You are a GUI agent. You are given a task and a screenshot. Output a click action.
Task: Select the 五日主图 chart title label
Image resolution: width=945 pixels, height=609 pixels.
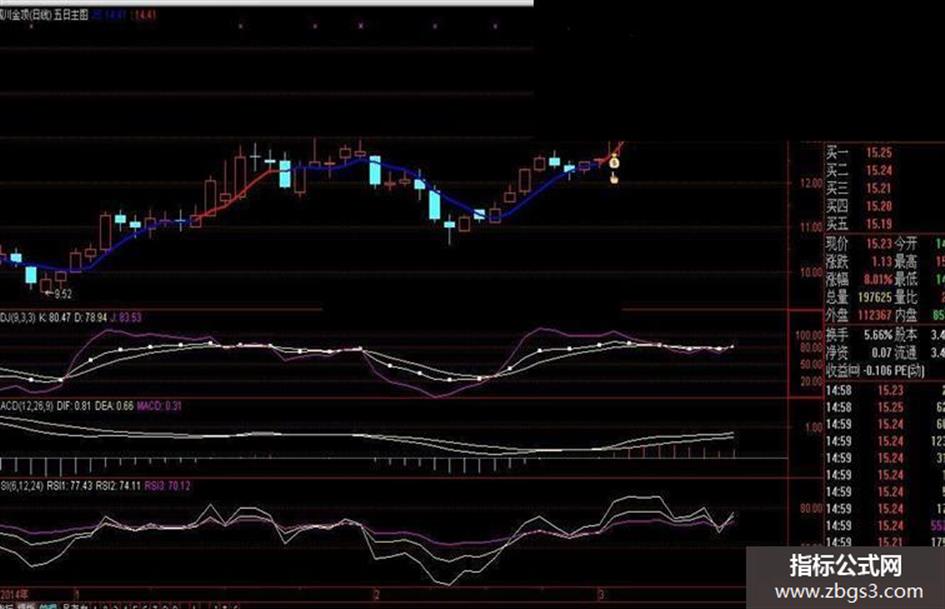(71, 14)
